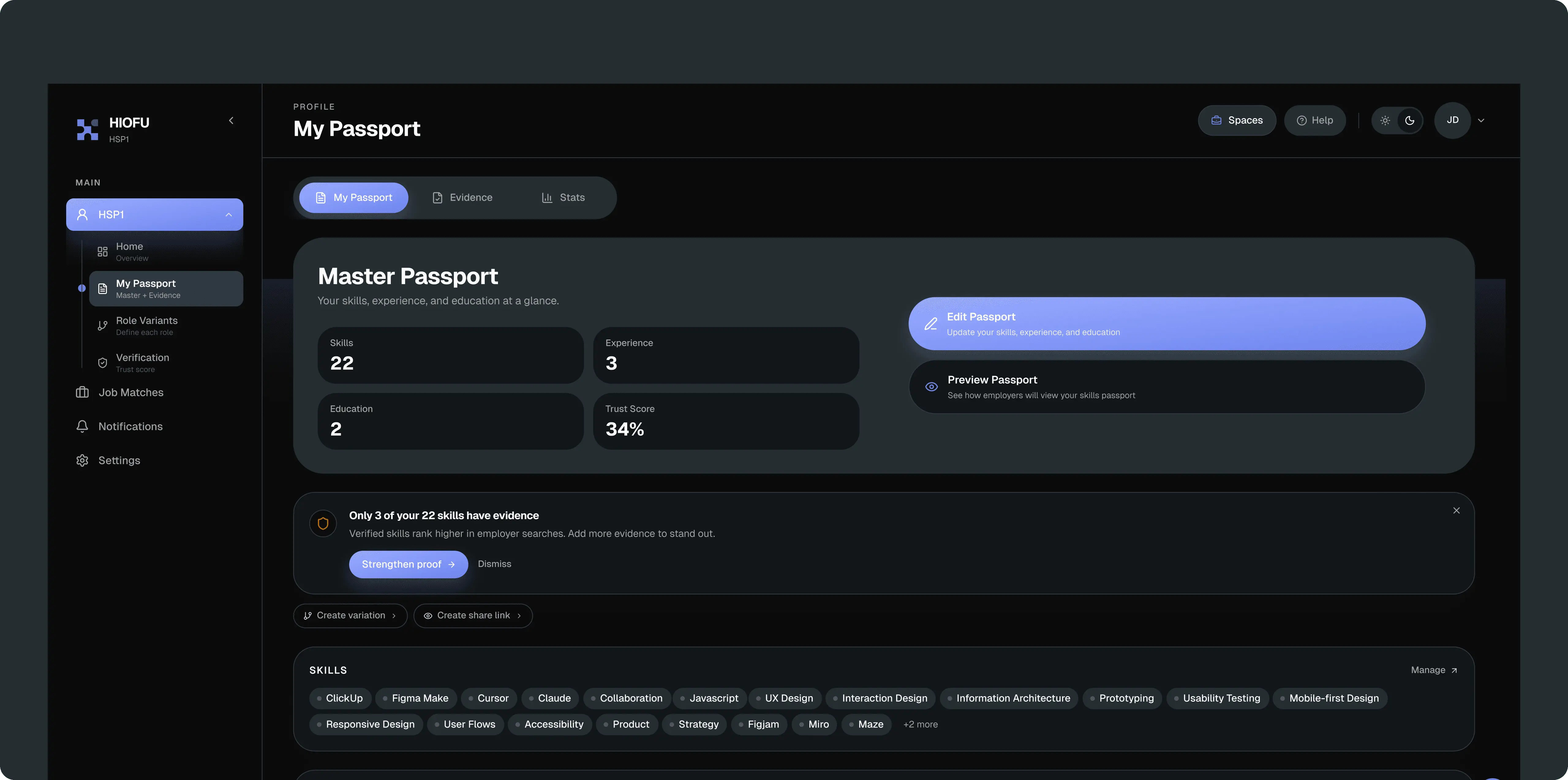
Task: Enable dark mode with the moon icon
Action: (1410, 121)
